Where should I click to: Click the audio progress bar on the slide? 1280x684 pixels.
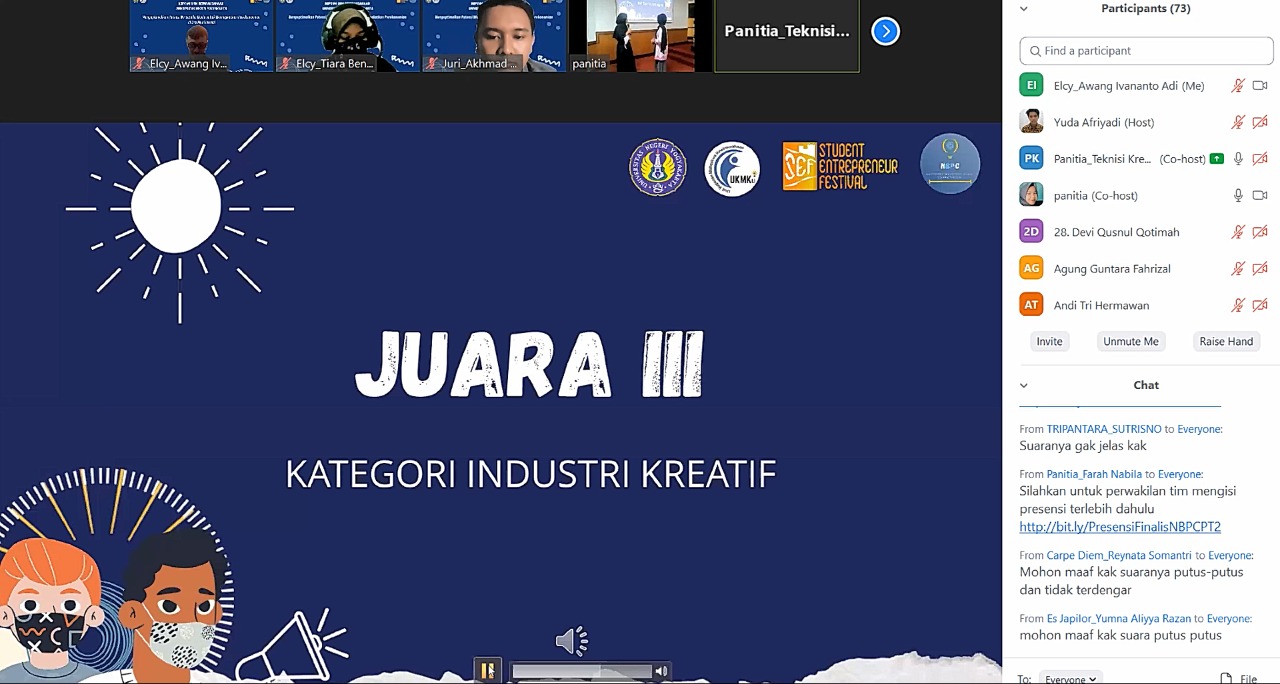581,671
